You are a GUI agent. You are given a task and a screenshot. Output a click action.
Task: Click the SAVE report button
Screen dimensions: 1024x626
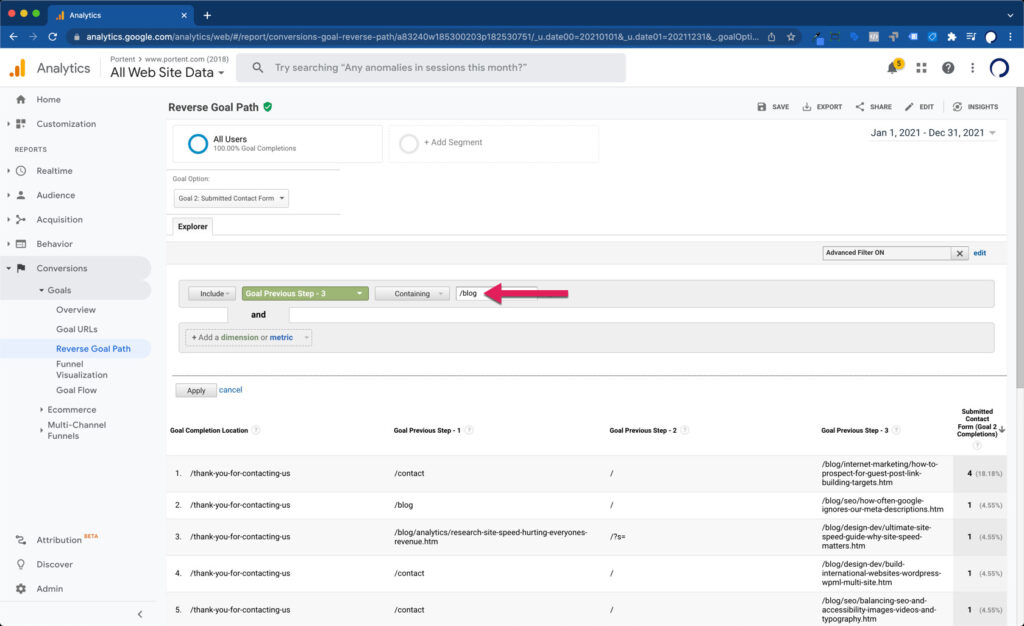pyautogui.click(x=773, y=106)
